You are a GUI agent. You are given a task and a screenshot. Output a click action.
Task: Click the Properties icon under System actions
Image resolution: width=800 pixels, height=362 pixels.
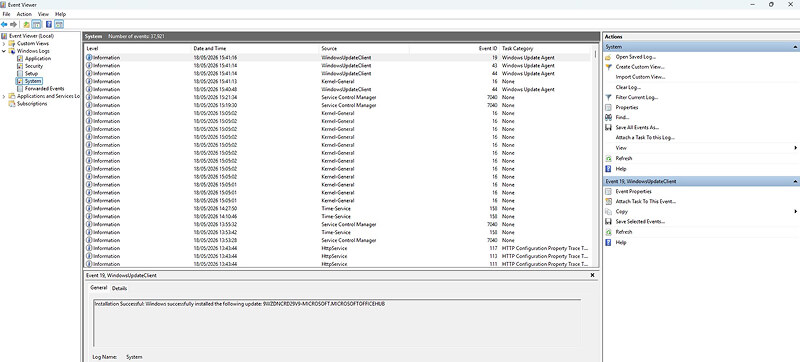(x=608, y=108)
